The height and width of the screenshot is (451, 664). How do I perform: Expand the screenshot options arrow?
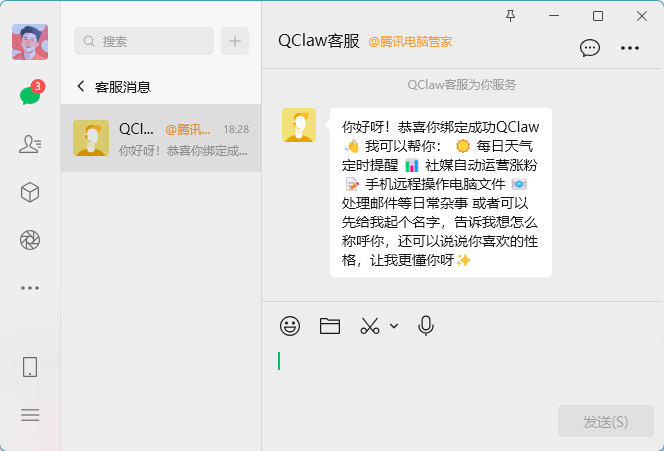[x=394, y=326]
